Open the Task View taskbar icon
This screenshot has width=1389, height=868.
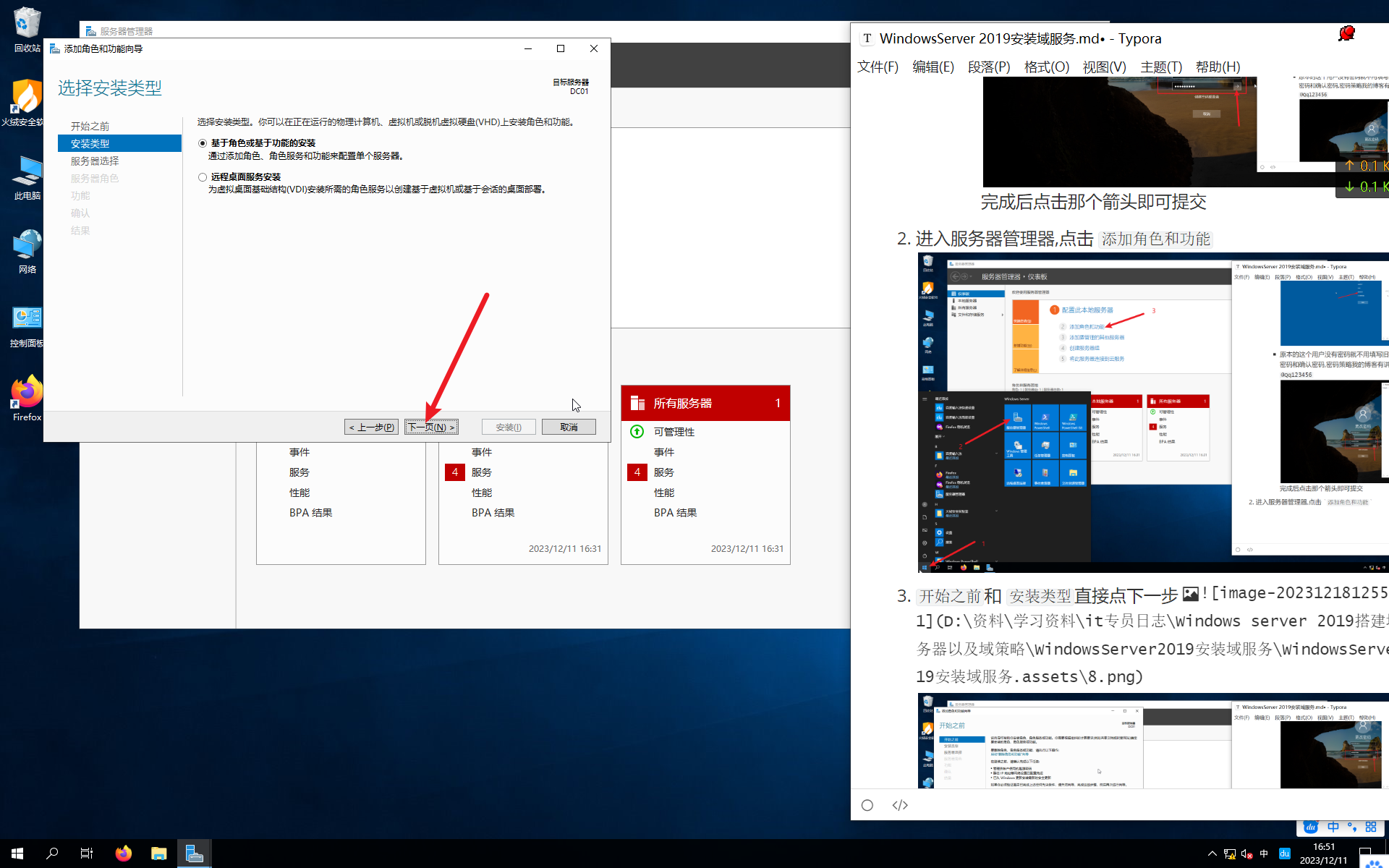[x=87, y=854]
